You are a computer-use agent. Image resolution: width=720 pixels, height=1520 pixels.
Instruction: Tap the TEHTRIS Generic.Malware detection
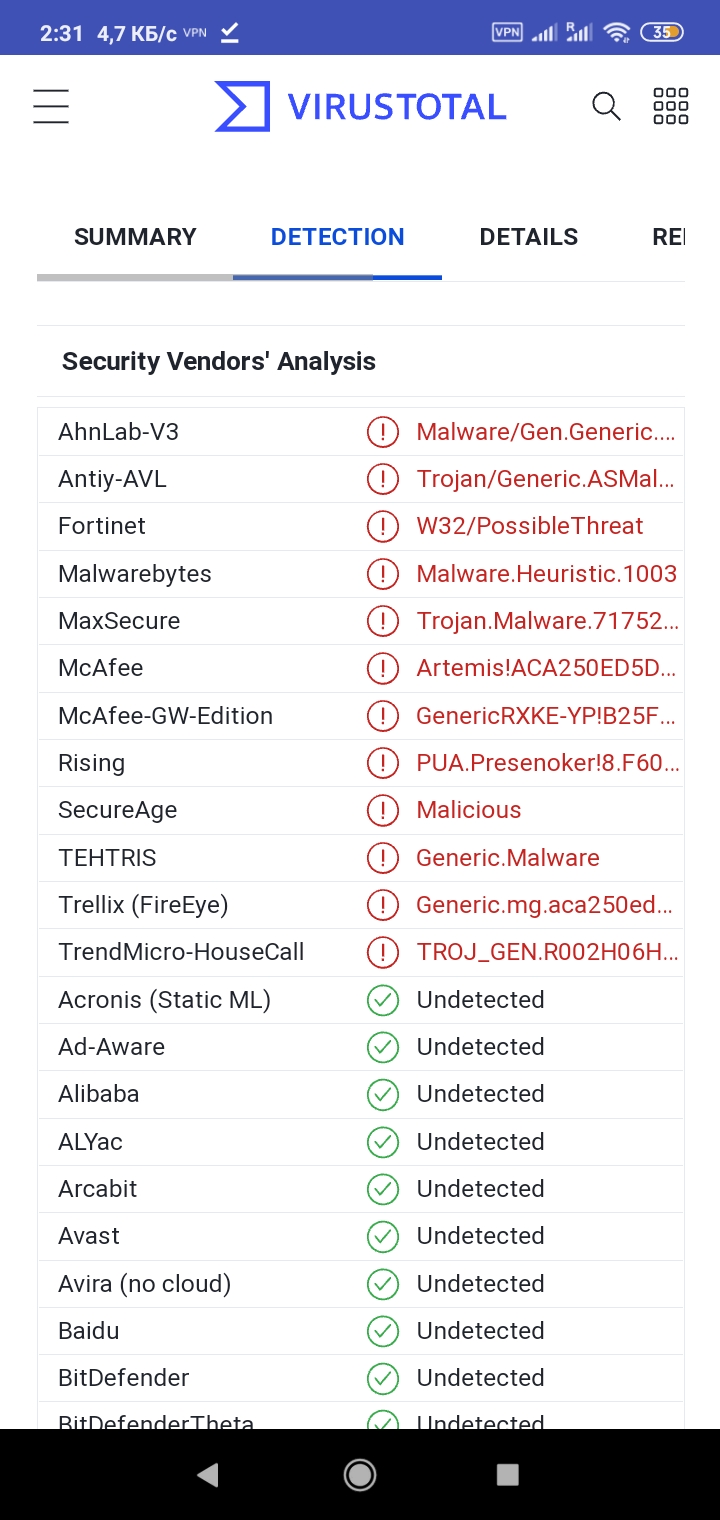pyautogui.click(x=508, y=858)
